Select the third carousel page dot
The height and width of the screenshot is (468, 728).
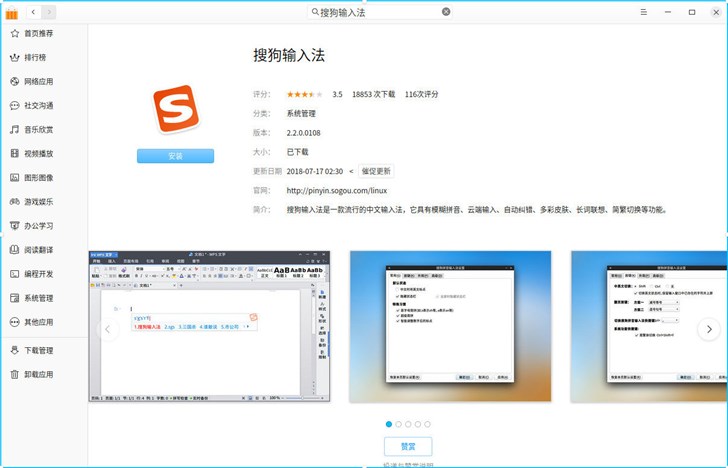pyautogui.click(x=408, y=424)
